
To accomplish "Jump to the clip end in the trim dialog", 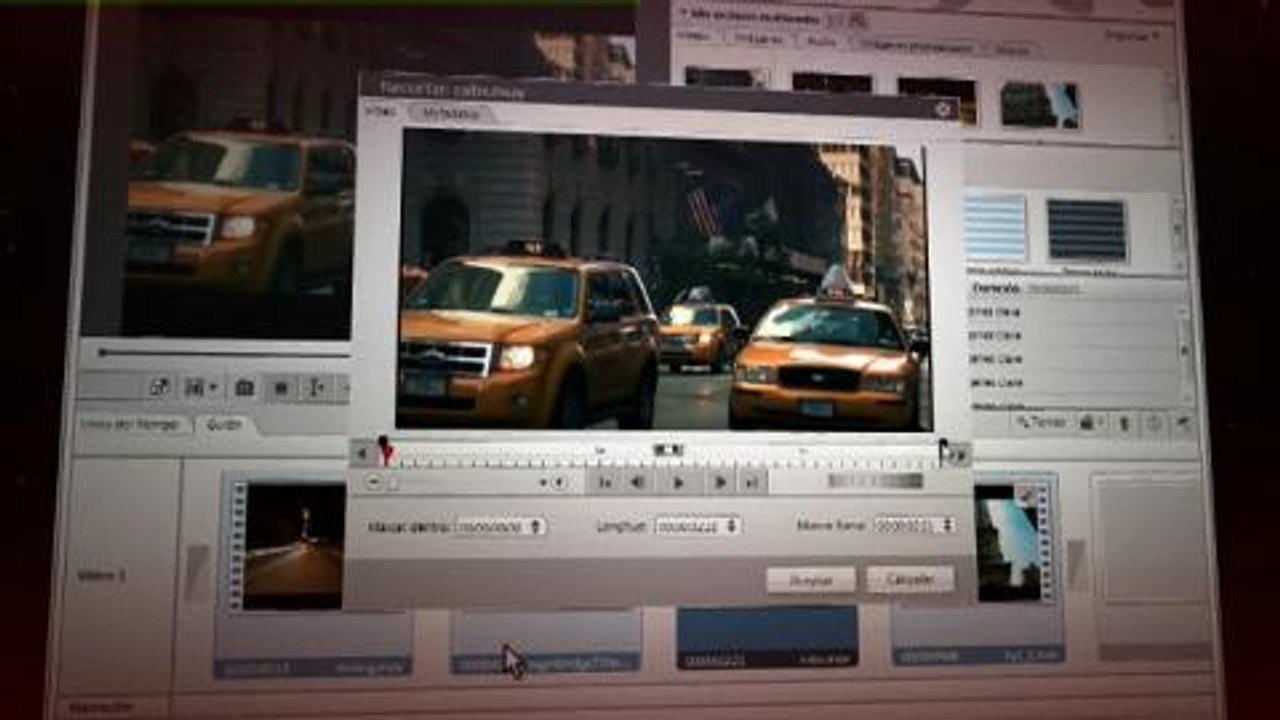I will 751,482.
